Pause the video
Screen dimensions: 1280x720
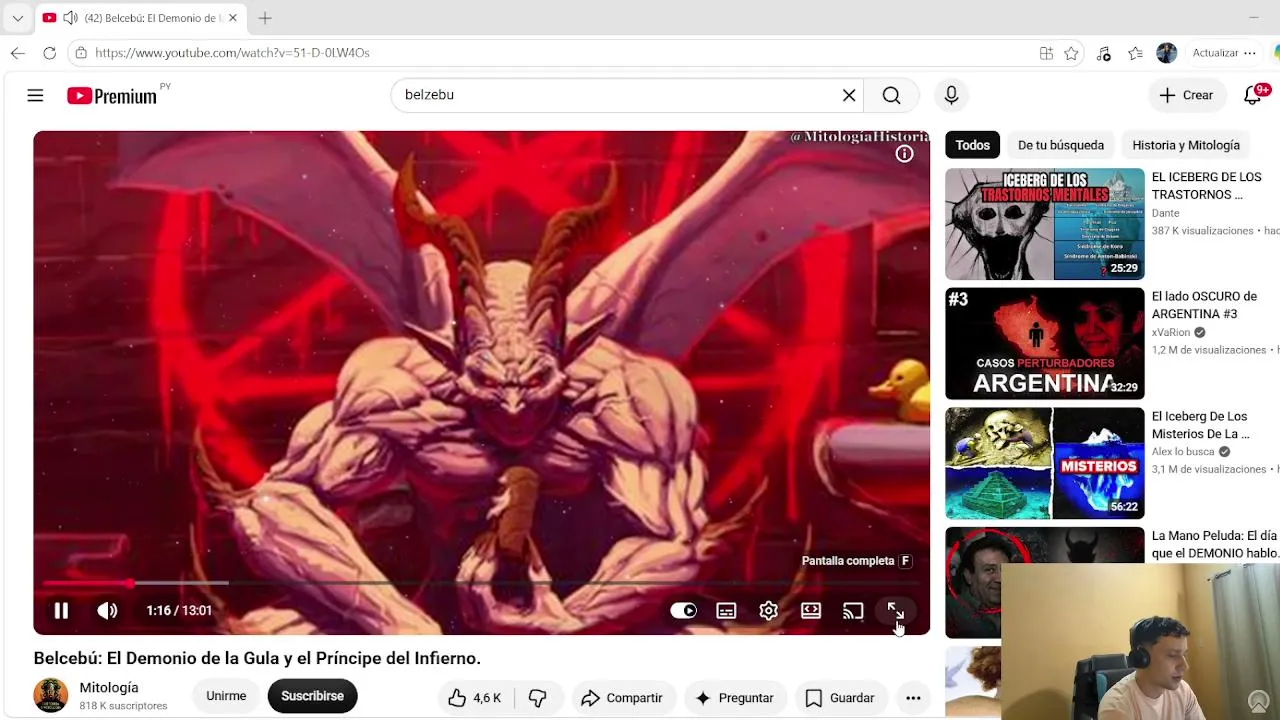pyautogui.click(x=61, y=610)
